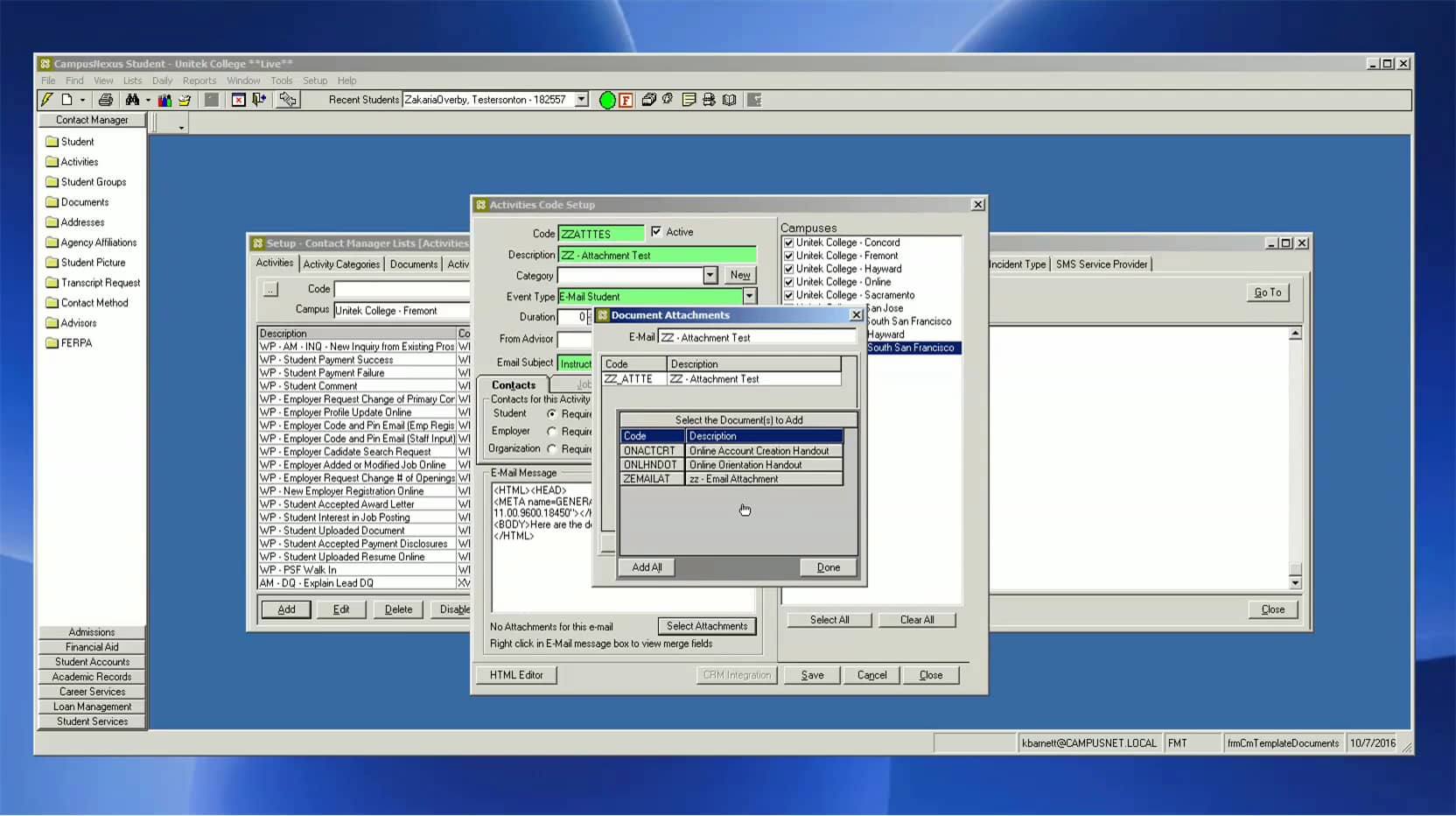The height and width of the screenshot is (816, 1456).
Task: Open the Activities folder in sidebar
Action: pyautogui.click(x=72, y=162)
